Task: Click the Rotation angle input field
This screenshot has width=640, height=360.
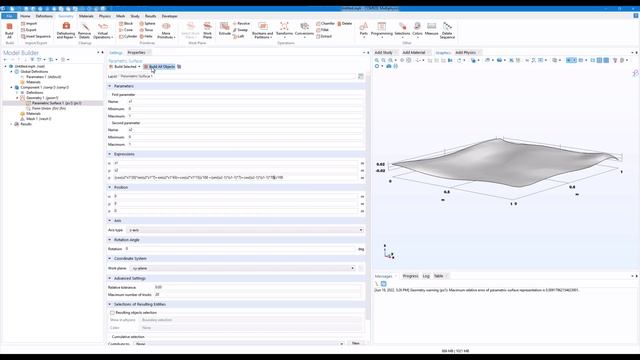Action: coord(241,249)
